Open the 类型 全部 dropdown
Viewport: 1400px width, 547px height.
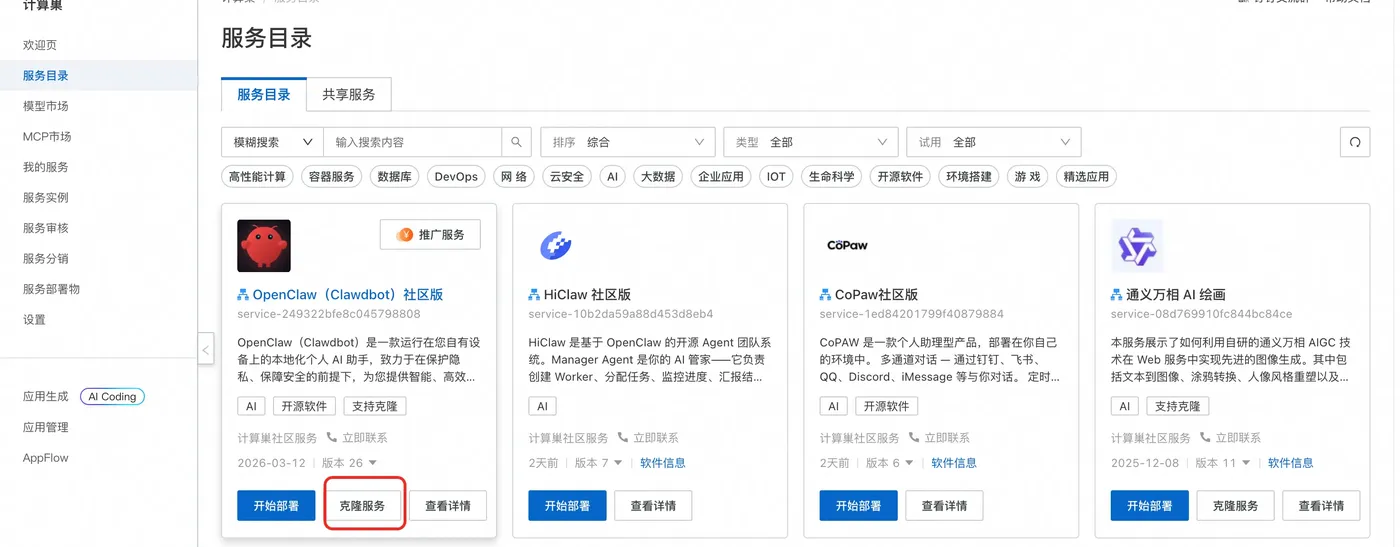tap(811, 142)
